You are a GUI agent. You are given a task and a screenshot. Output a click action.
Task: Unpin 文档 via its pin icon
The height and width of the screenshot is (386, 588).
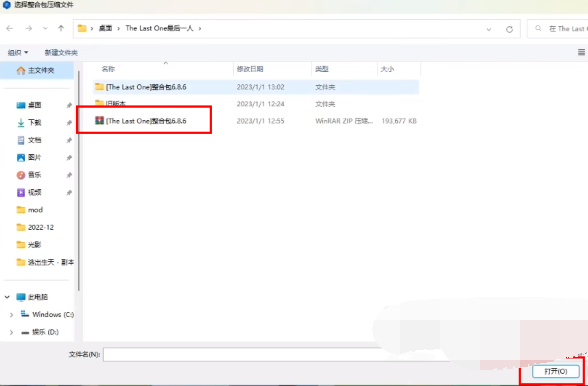pos(69,140)
